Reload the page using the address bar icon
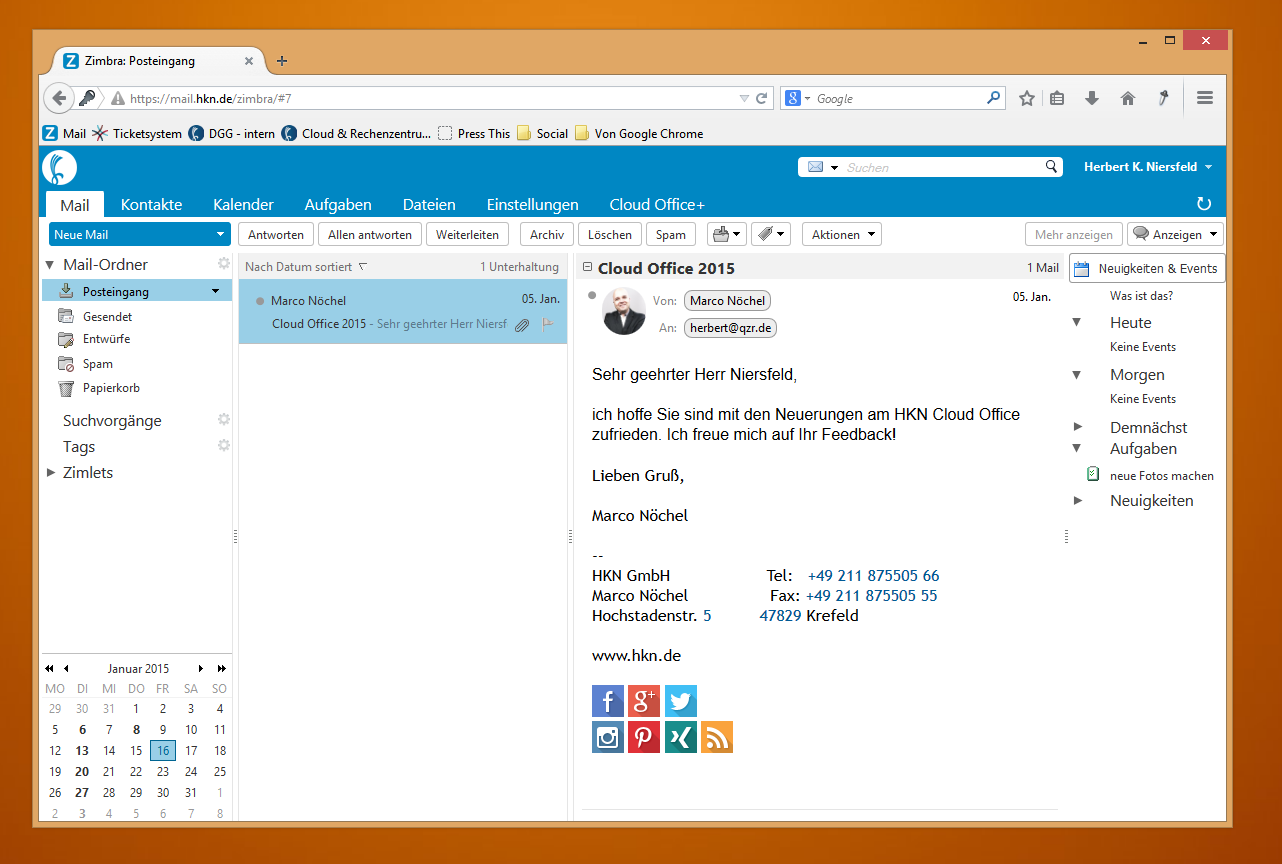Viewport: 1282px width, 864px height. click(762, 99)
